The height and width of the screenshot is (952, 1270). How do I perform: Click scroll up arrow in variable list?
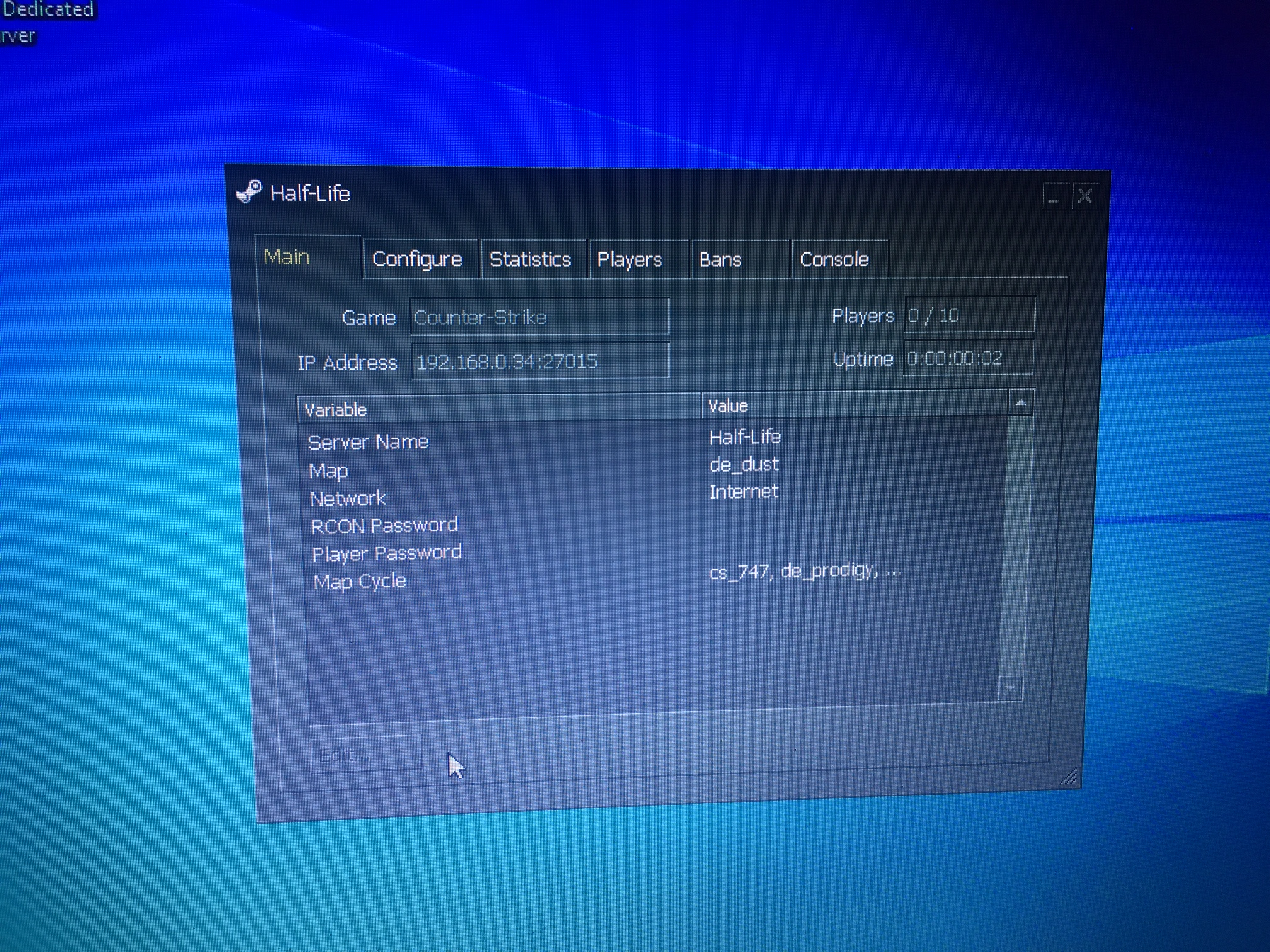click(x=1021, y=403)
